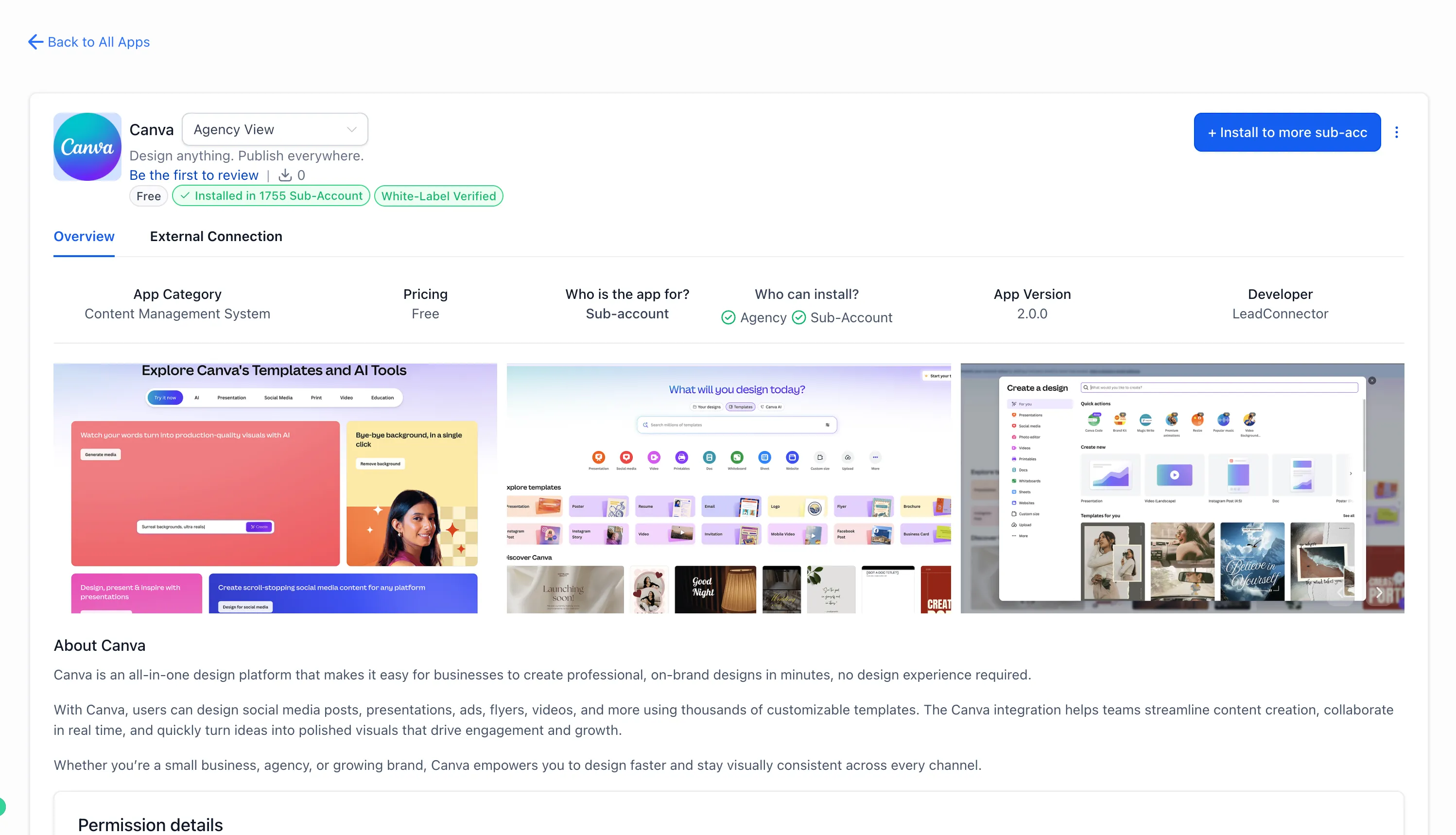Click the Back to All Apps link
Image resolution: width=1456 pixels, height=835 pixels.
click(x=99, y=41)
